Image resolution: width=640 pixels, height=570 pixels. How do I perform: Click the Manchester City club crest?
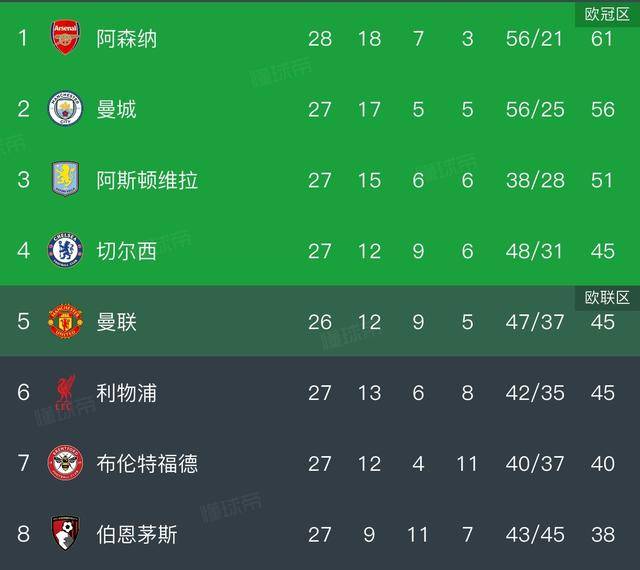click(x=65, y=109)
